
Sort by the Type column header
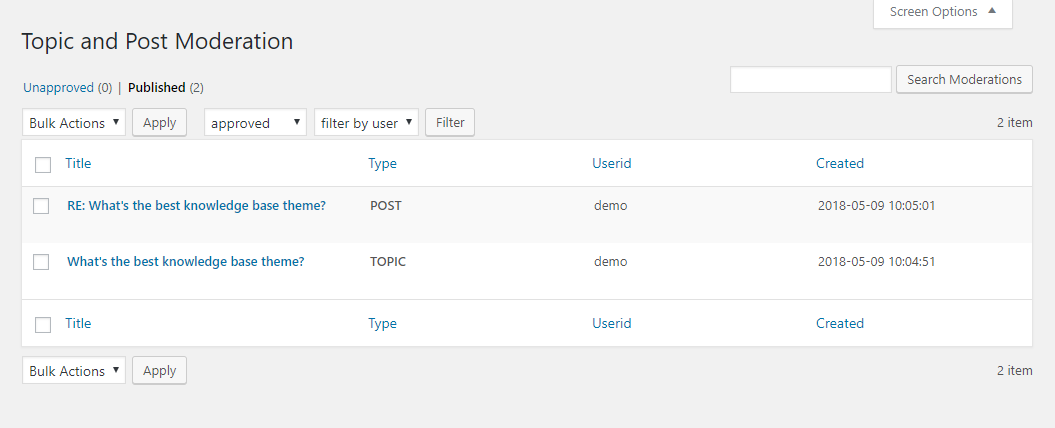click(382, 163)
